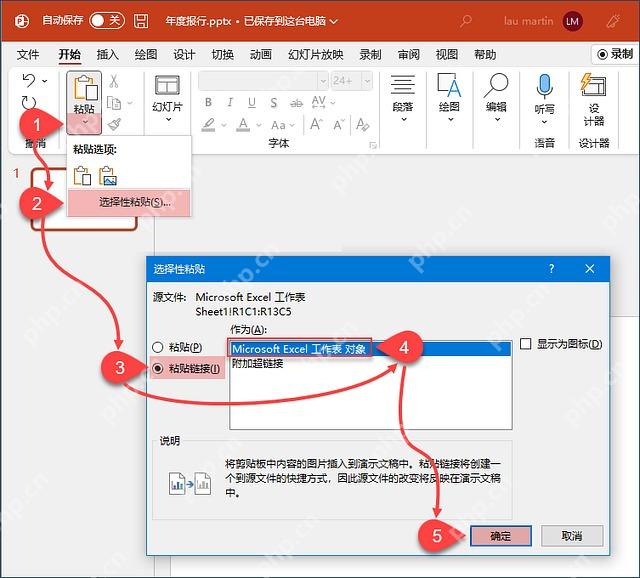Click the Redo icon
Viewport: 640px width, 578px height.
29,103
